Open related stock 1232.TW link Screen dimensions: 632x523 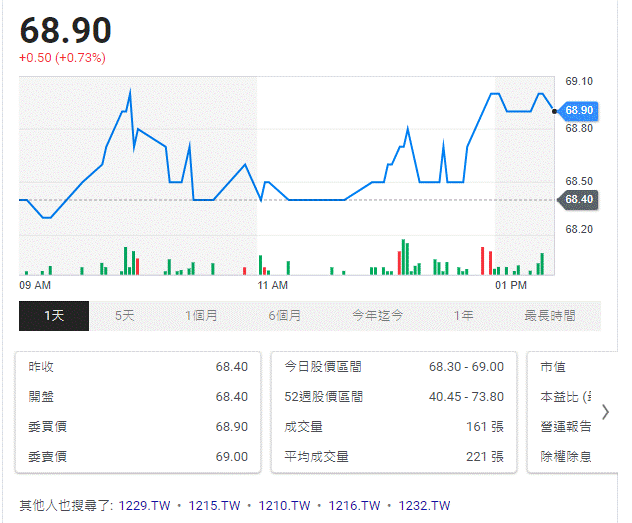point(424,505)
